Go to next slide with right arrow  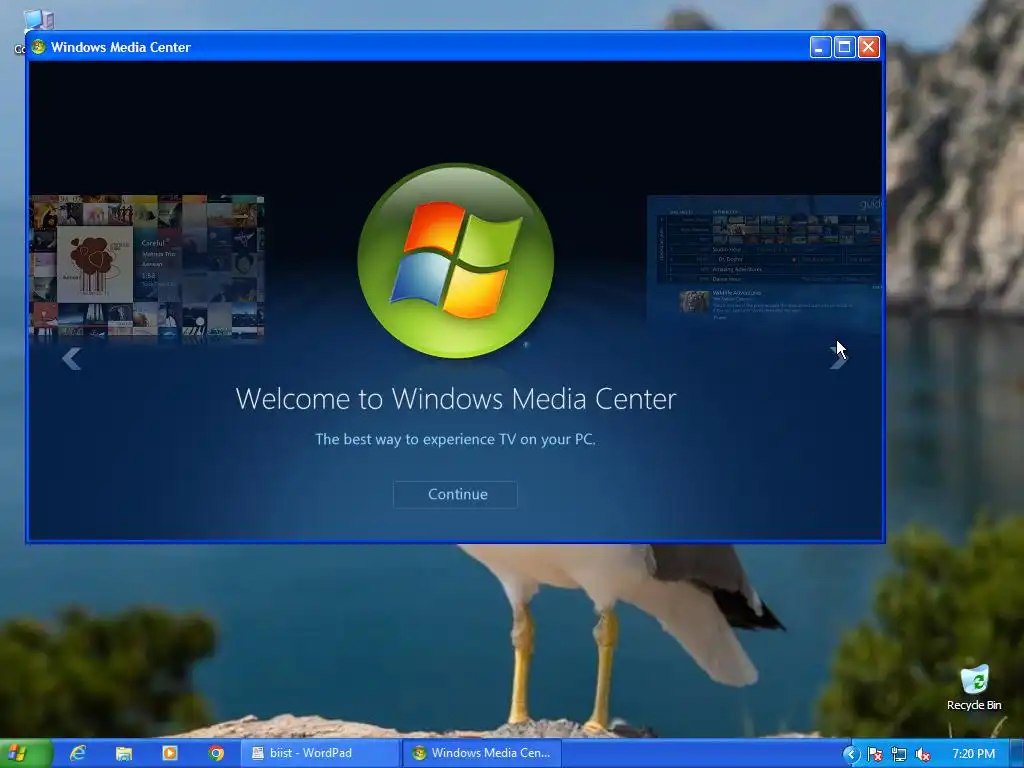tap(838, 358)
